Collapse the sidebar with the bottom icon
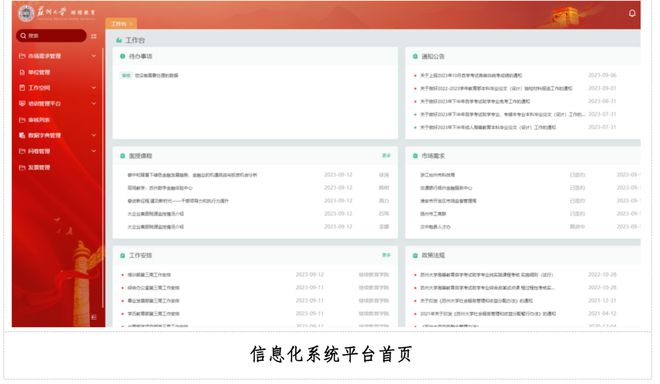The height and width of the screenshot is (384, 660). coord(94,317)
